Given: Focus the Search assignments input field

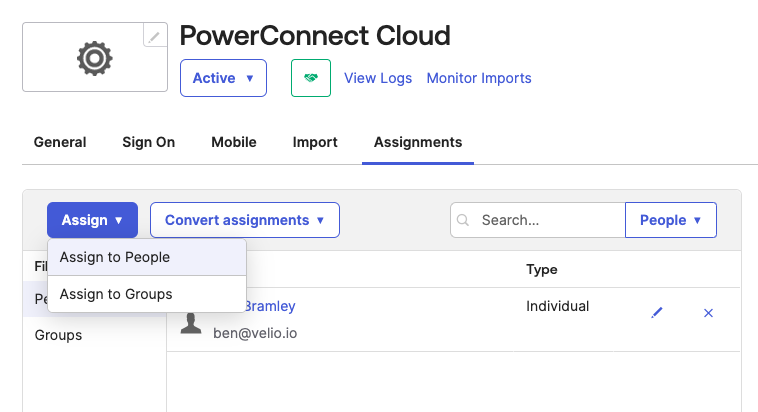Looking at the screenshot, I should pyautogui.click(x=548, y=220).
